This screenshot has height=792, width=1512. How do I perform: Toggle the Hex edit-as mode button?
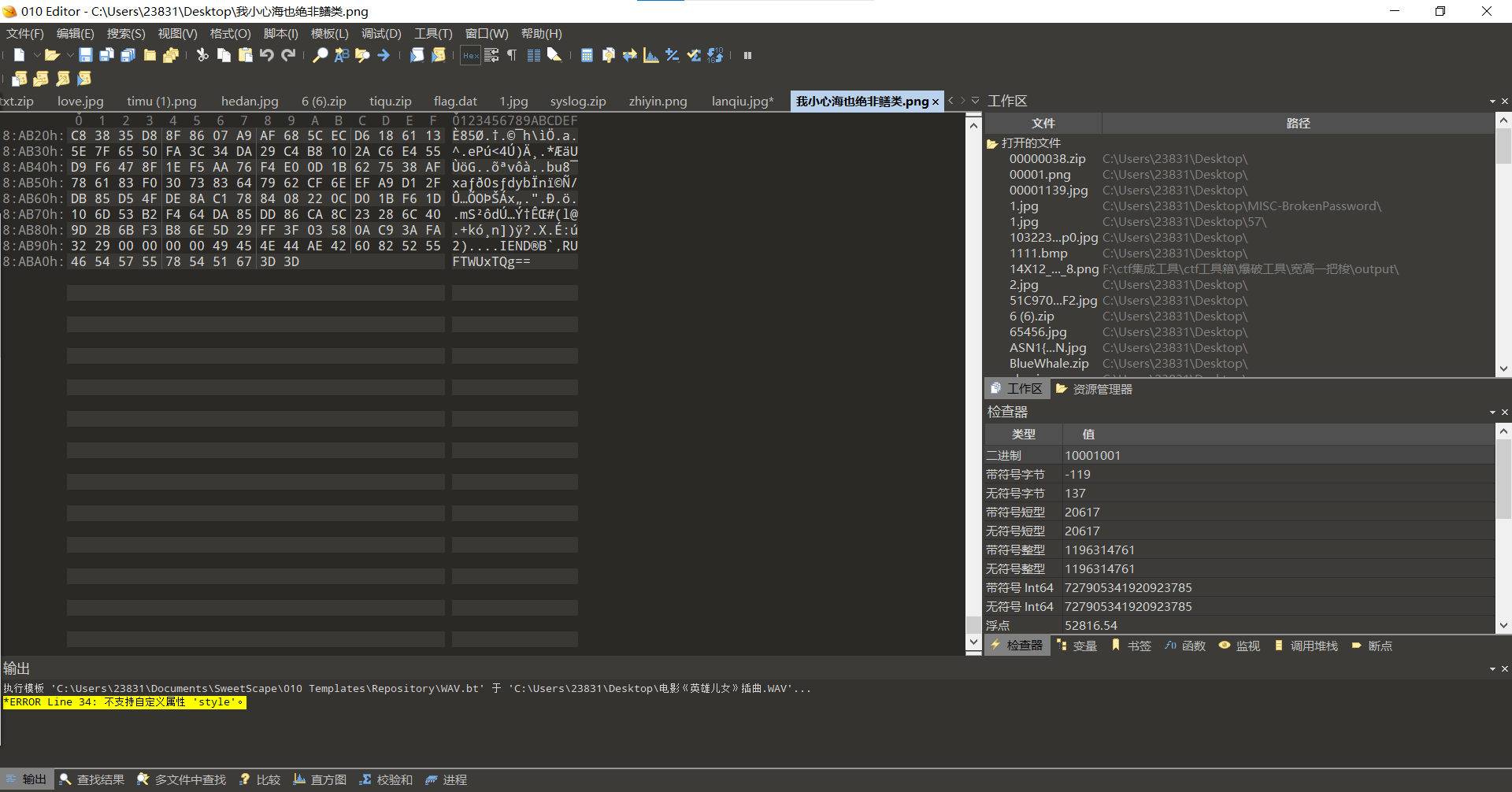pyautogui.click(x=471, y=55)
